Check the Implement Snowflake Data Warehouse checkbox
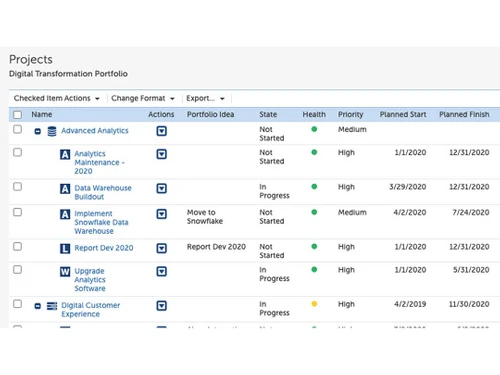 [17, 212]
